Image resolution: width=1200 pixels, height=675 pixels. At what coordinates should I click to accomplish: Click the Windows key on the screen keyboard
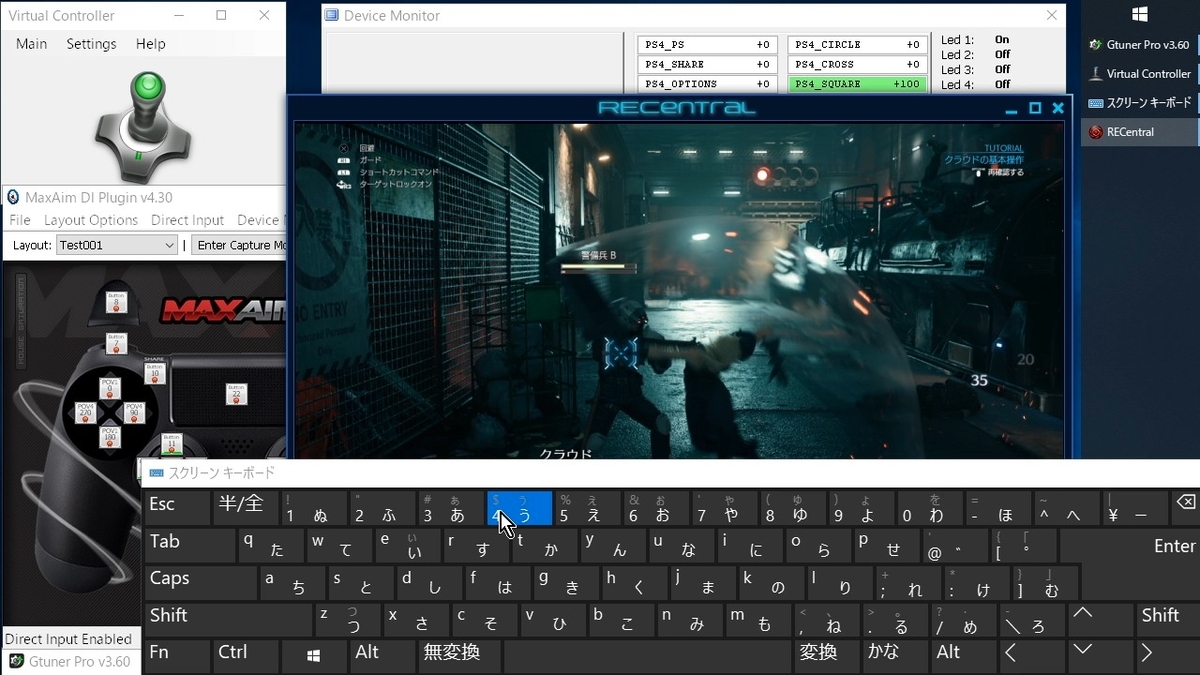[x=315, y=657]
